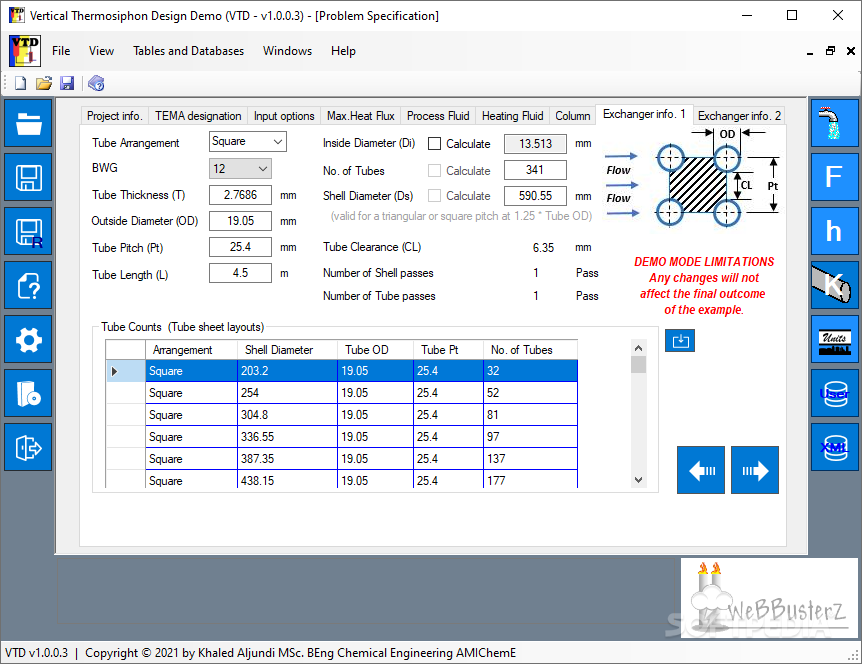Open the User database icon

click(835, 393)
